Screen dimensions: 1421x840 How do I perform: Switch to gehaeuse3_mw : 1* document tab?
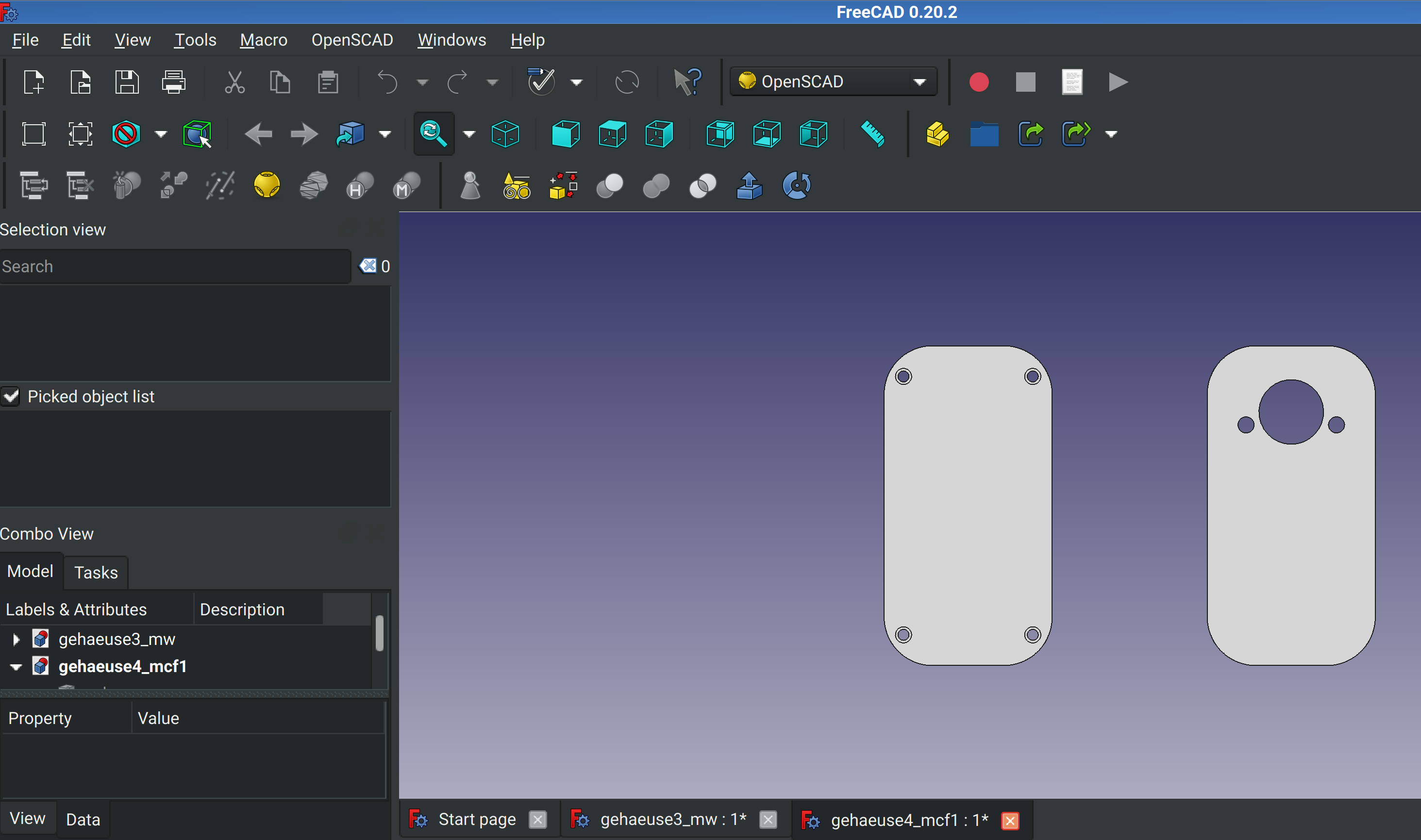[x=674, y=820]
